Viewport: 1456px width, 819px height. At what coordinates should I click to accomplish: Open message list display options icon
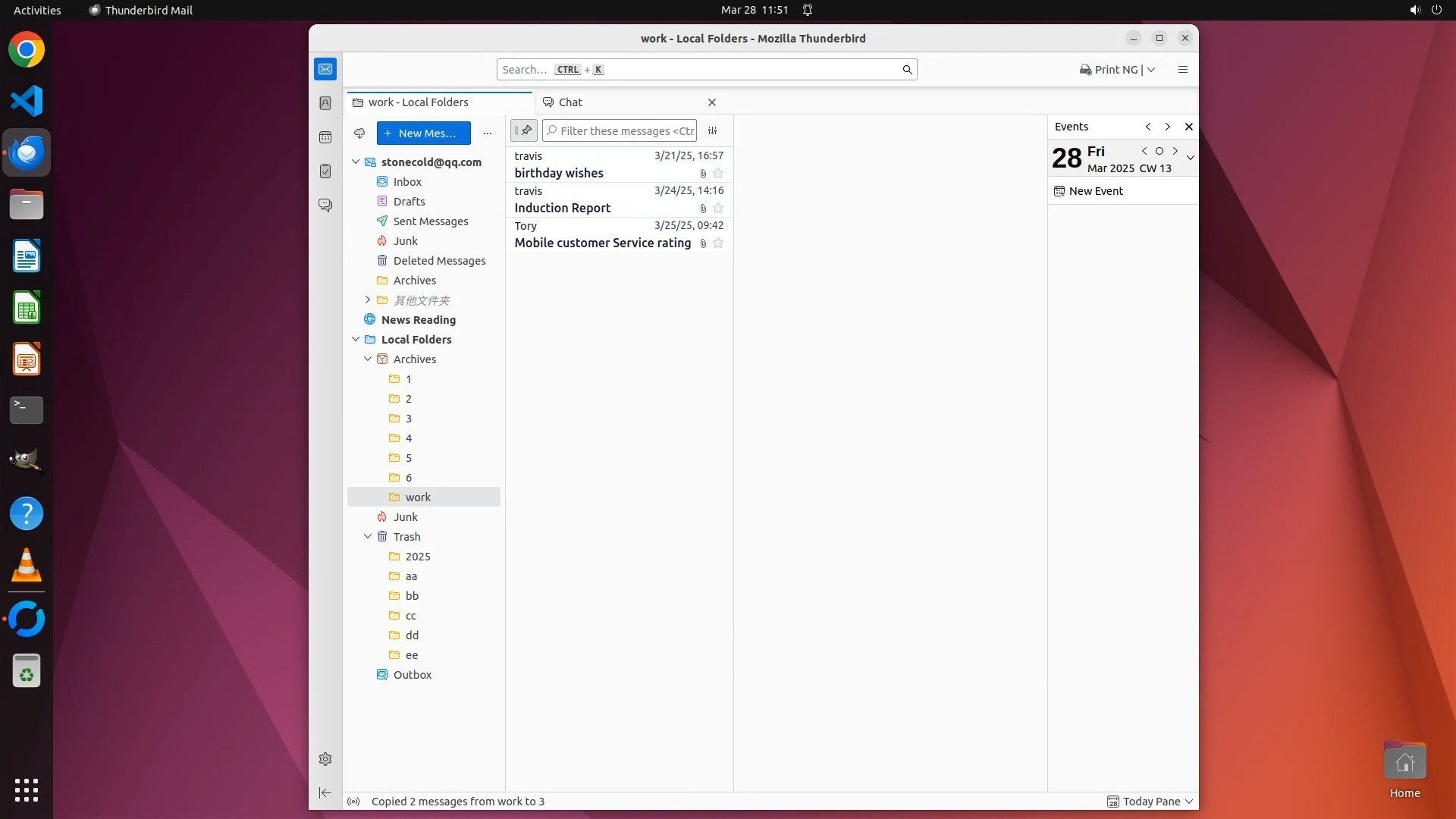pos(712,130)
